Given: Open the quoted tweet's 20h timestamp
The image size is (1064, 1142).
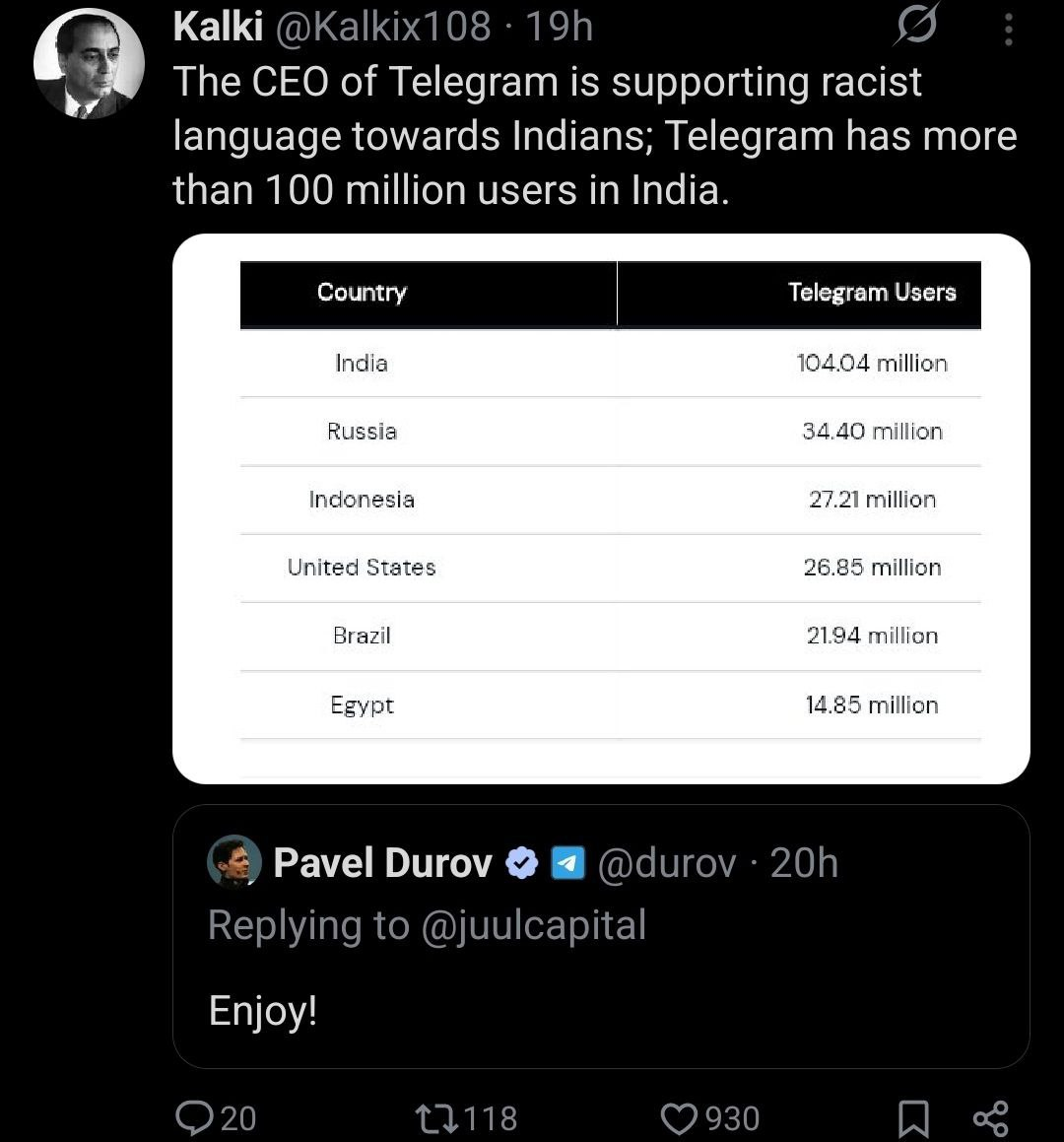Looking at the screenshot, I should pos(804,863).
